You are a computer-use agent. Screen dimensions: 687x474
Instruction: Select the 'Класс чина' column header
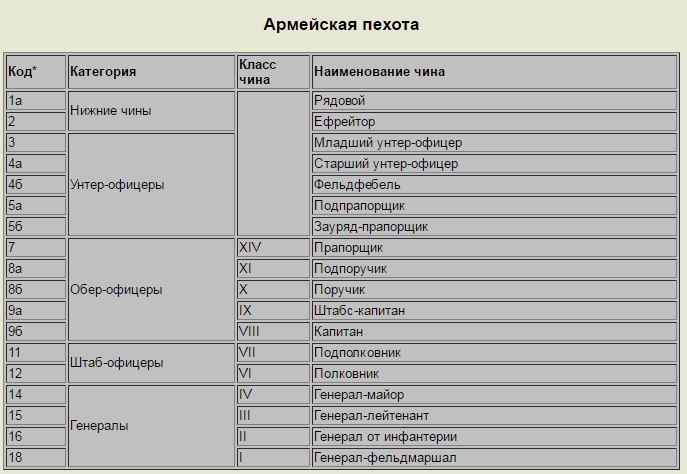pyautogui.click(x=273, y=72)
